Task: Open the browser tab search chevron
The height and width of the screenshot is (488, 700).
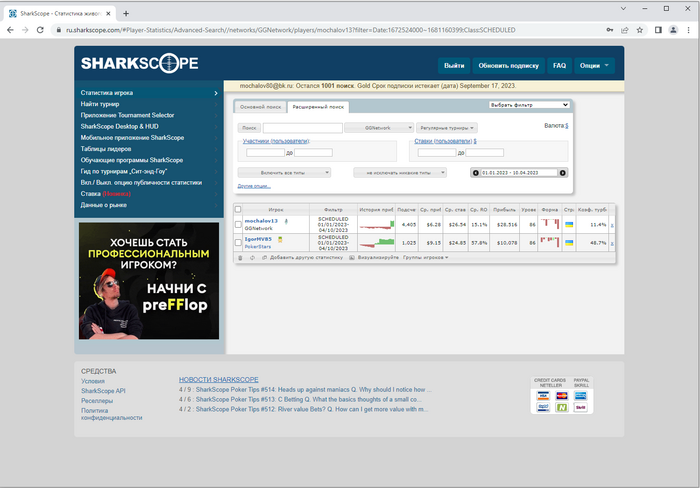Action: coord(623,8)
